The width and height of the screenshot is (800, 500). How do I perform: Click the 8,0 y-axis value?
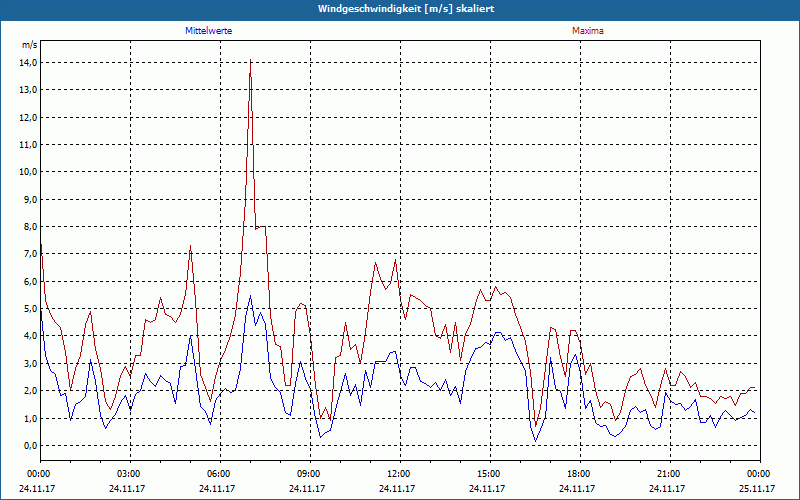tap(31, 227)
